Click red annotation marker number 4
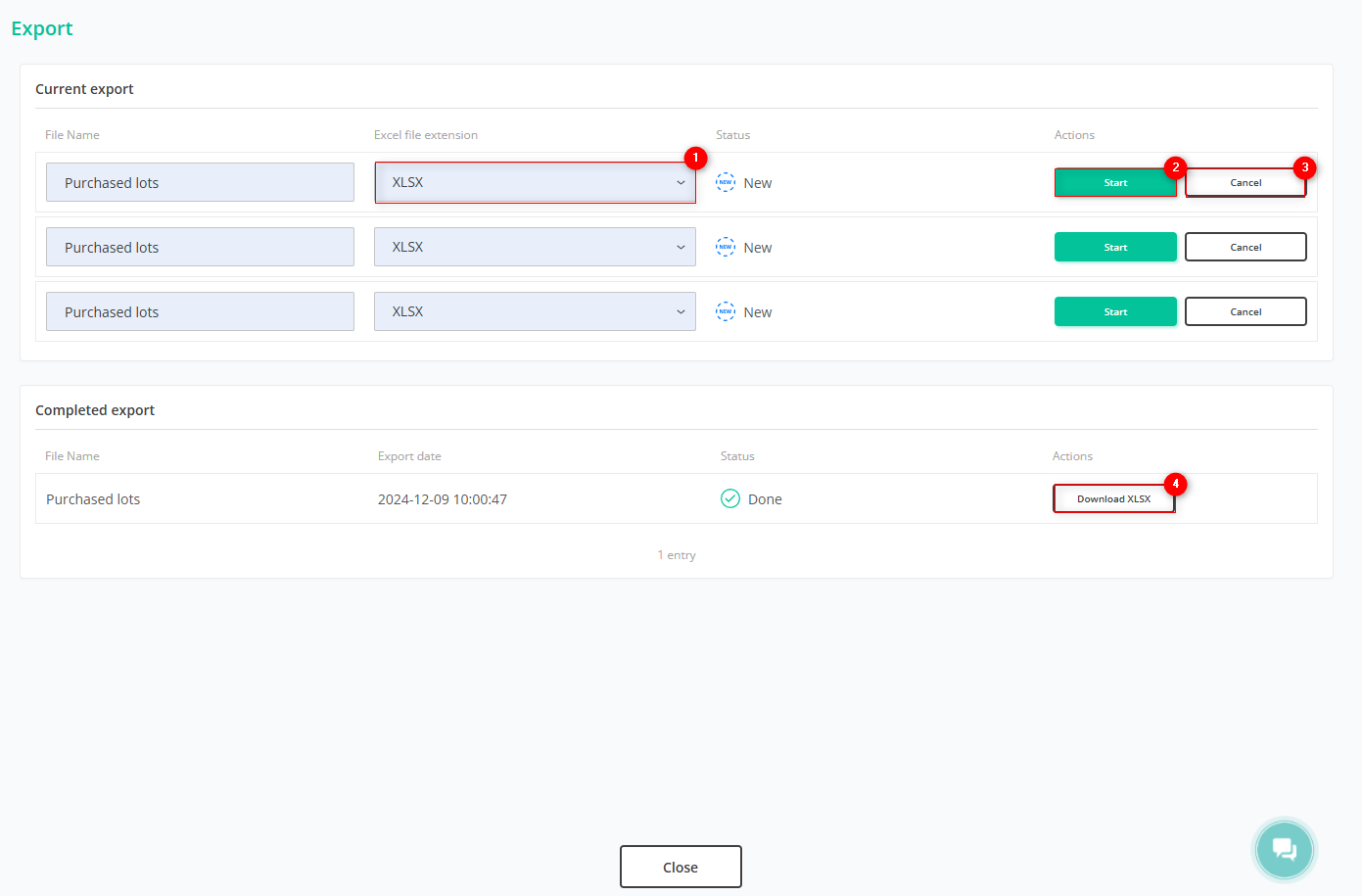The height and width of the screenshot is (896, 1362). [x=1175, y=484]
